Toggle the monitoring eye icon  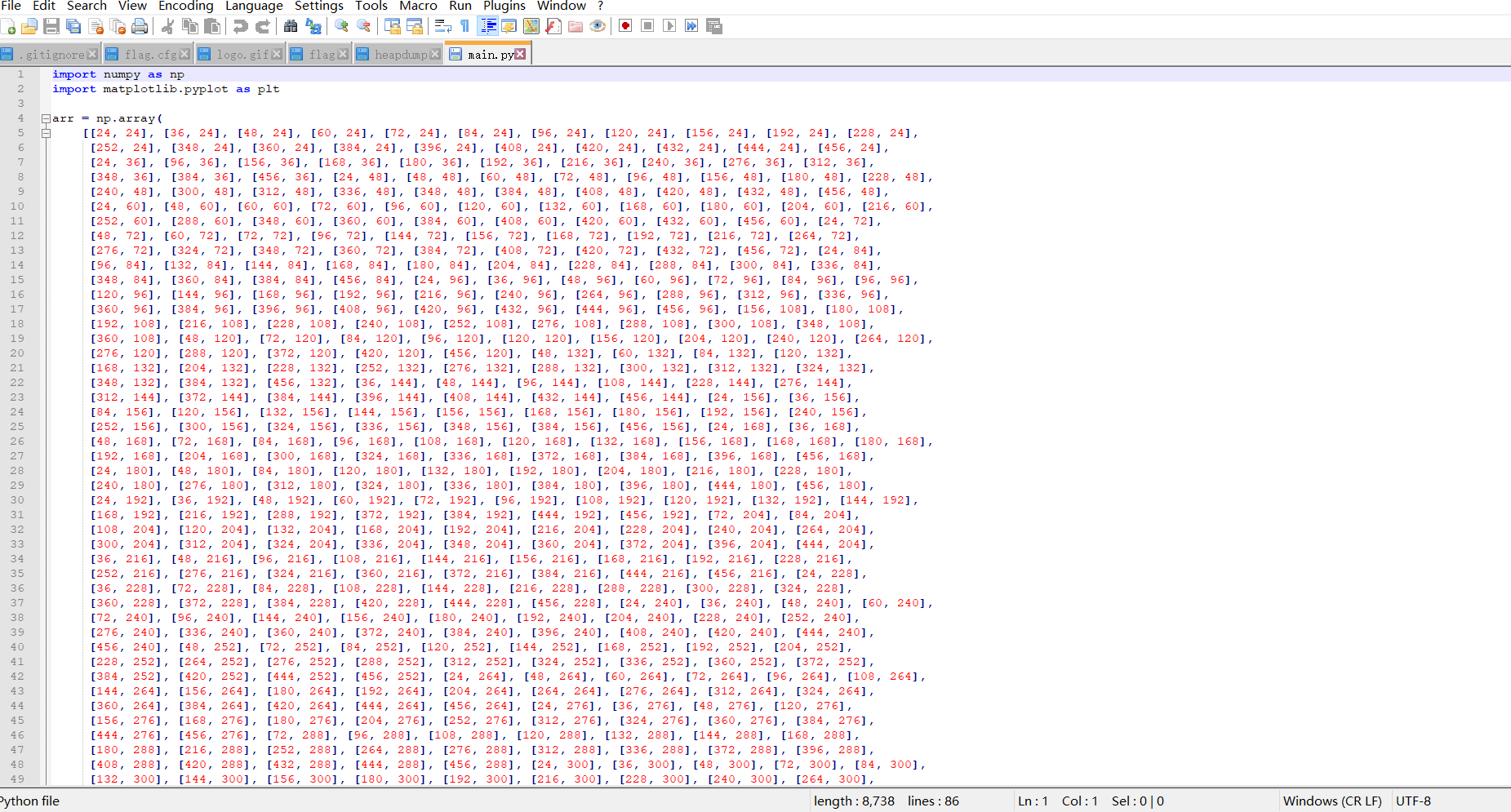coord(597,27)
